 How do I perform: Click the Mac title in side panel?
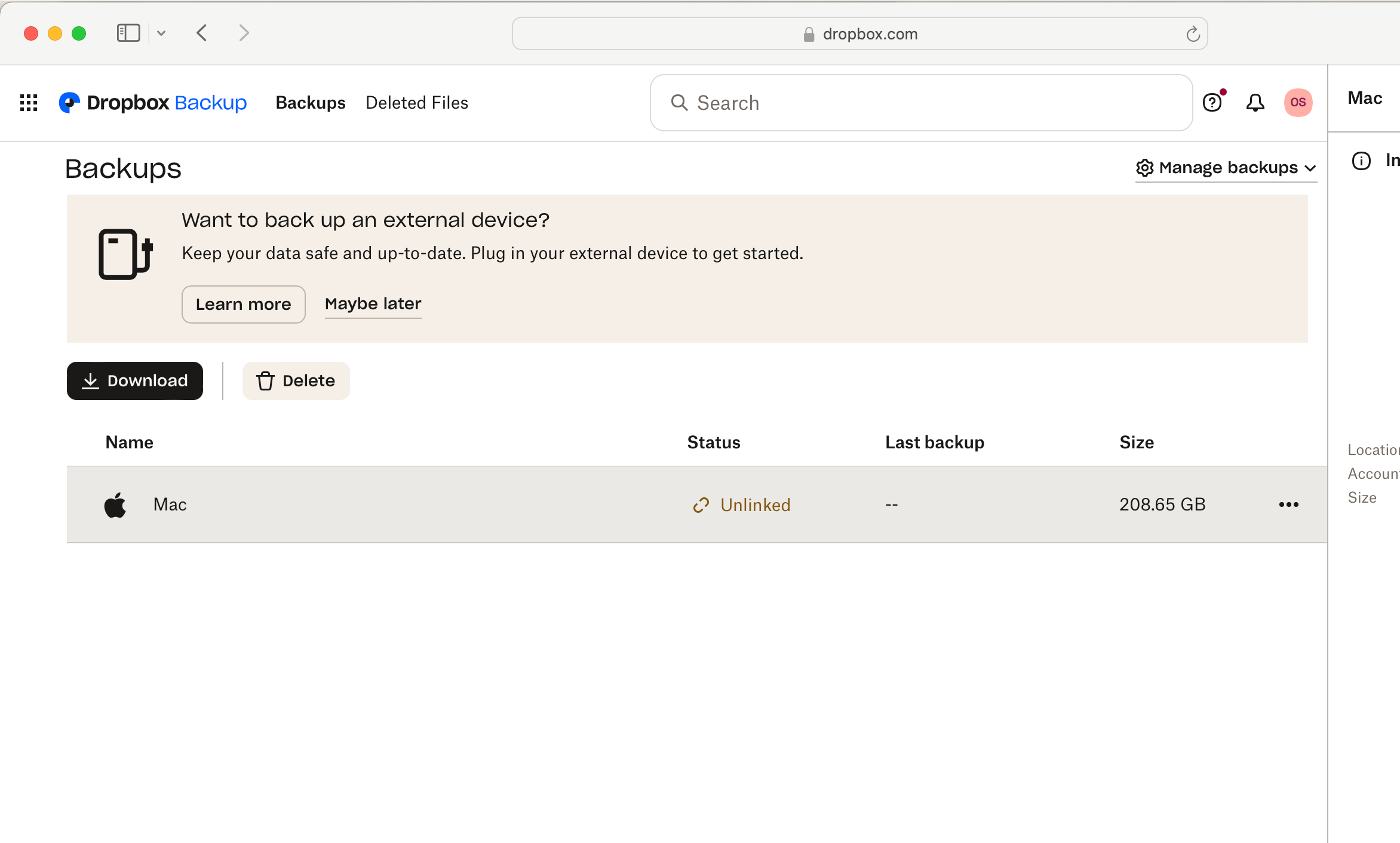pos(1365,98)
